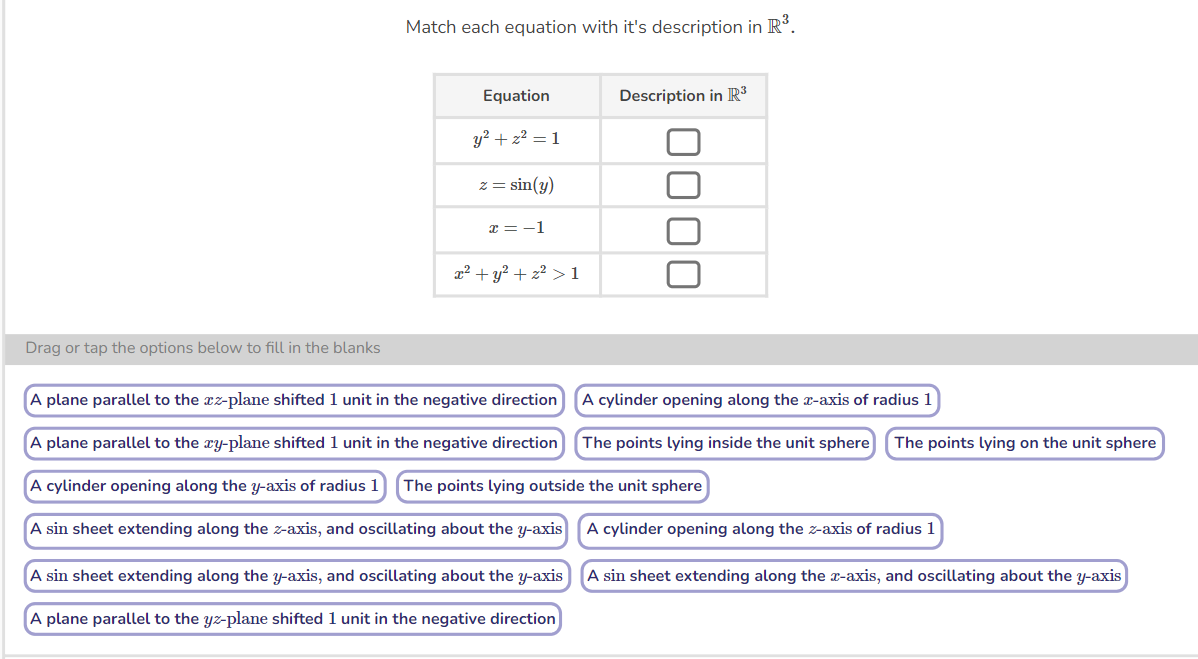Tap 'A cylinder opening along the y-axis of radius 1'
The width and height of the screenshot is (1198, 659).
[203, 486]
